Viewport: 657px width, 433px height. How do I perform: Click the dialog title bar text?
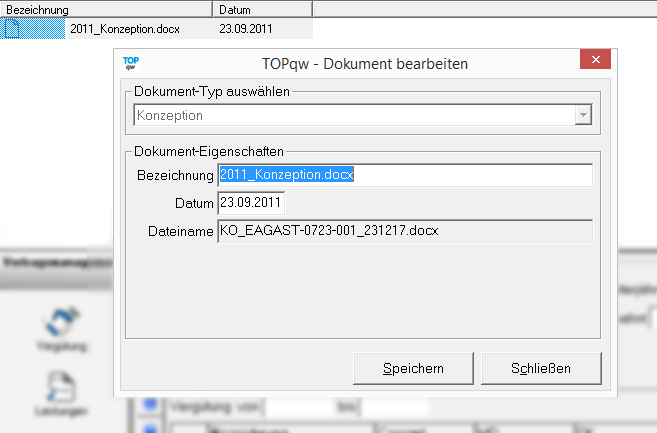[x=364, y=63]
